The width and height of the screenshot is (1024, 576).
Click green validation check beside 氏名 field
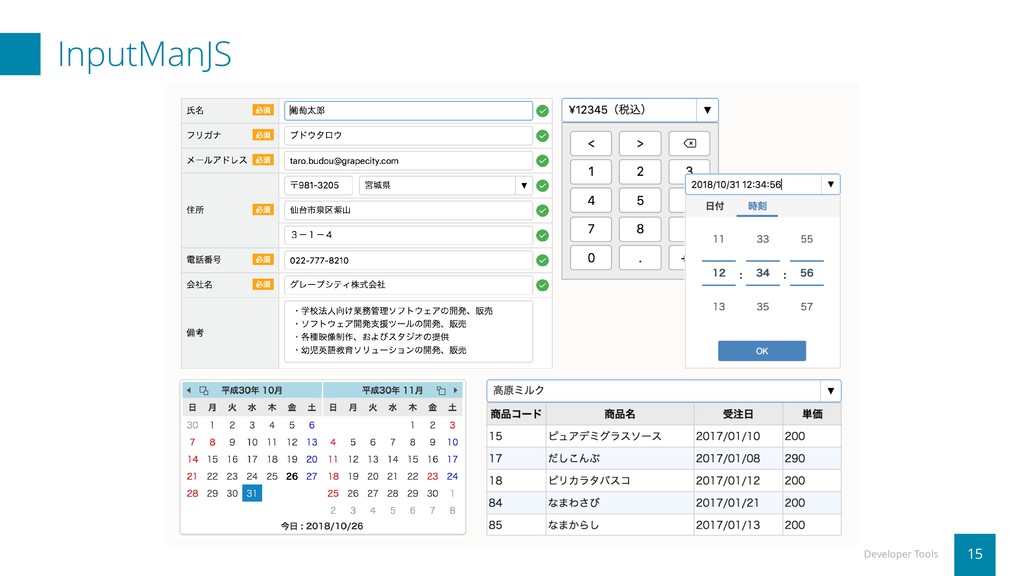tap(542, 111)
